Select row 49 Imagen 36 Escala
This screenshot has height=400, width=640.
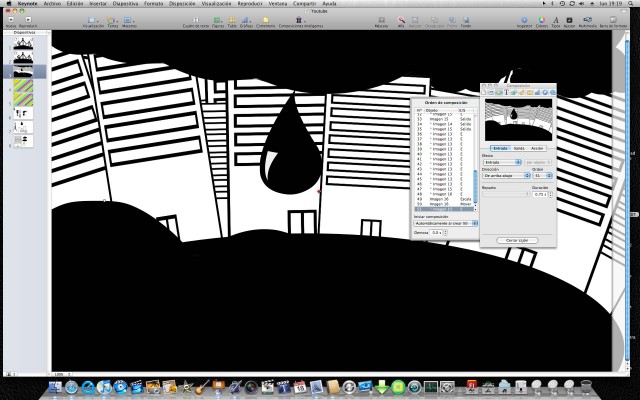444,199
